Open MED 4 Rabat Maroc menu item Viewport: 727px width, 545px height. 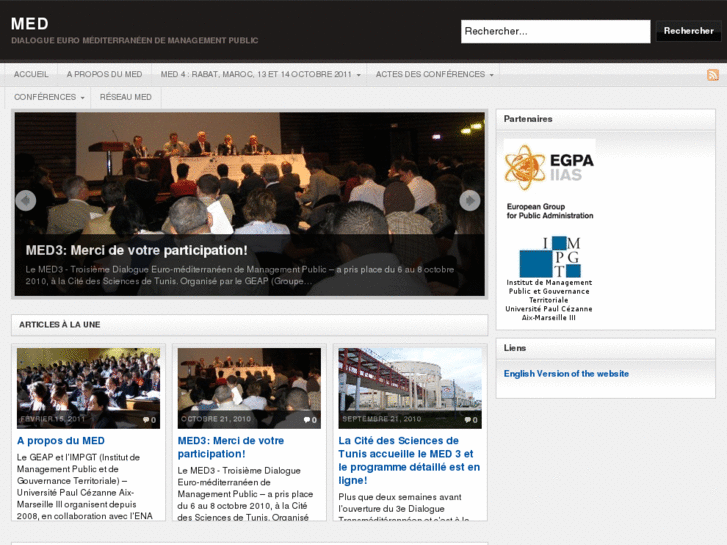(x=256, y=74)
